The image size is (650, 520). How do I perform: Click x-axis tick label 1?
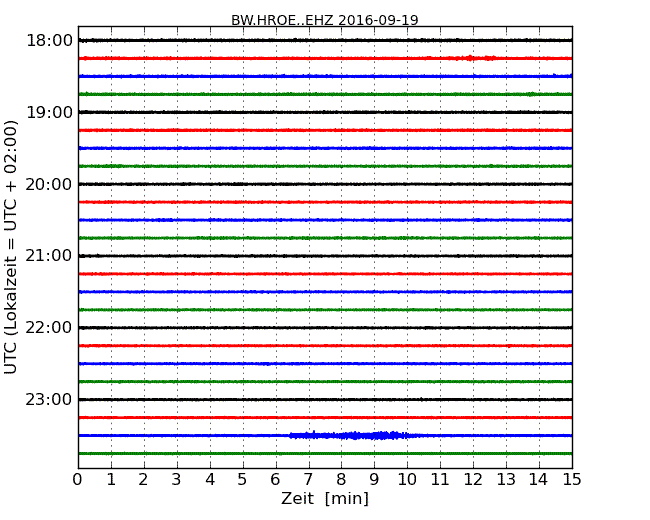111,480
